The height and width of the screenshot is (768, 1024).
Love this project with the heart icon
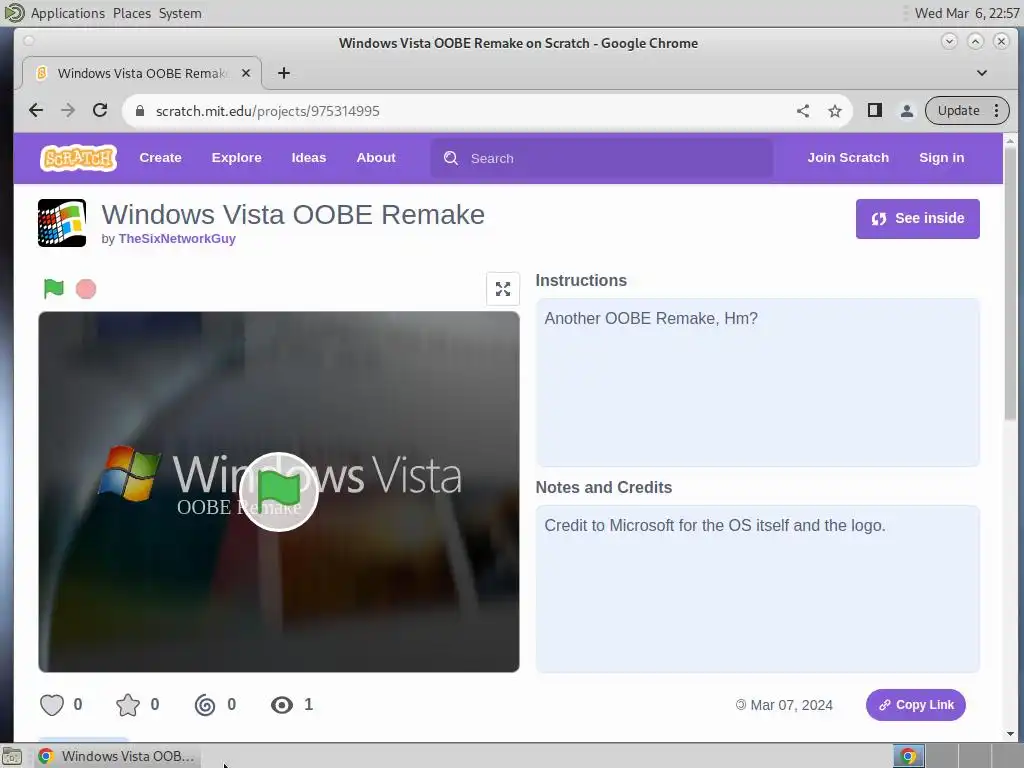coord(52,705)
